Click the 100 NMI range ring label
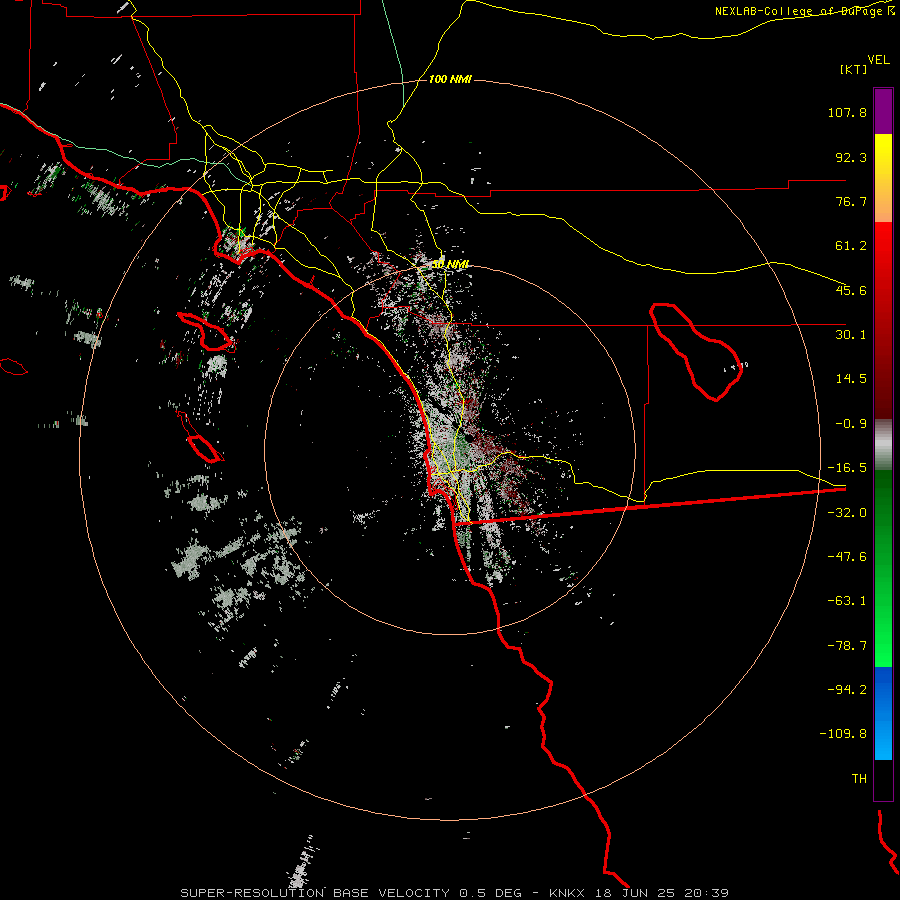Screen dimensions: 900x900 pyautogui.click(x=450, y=79)
